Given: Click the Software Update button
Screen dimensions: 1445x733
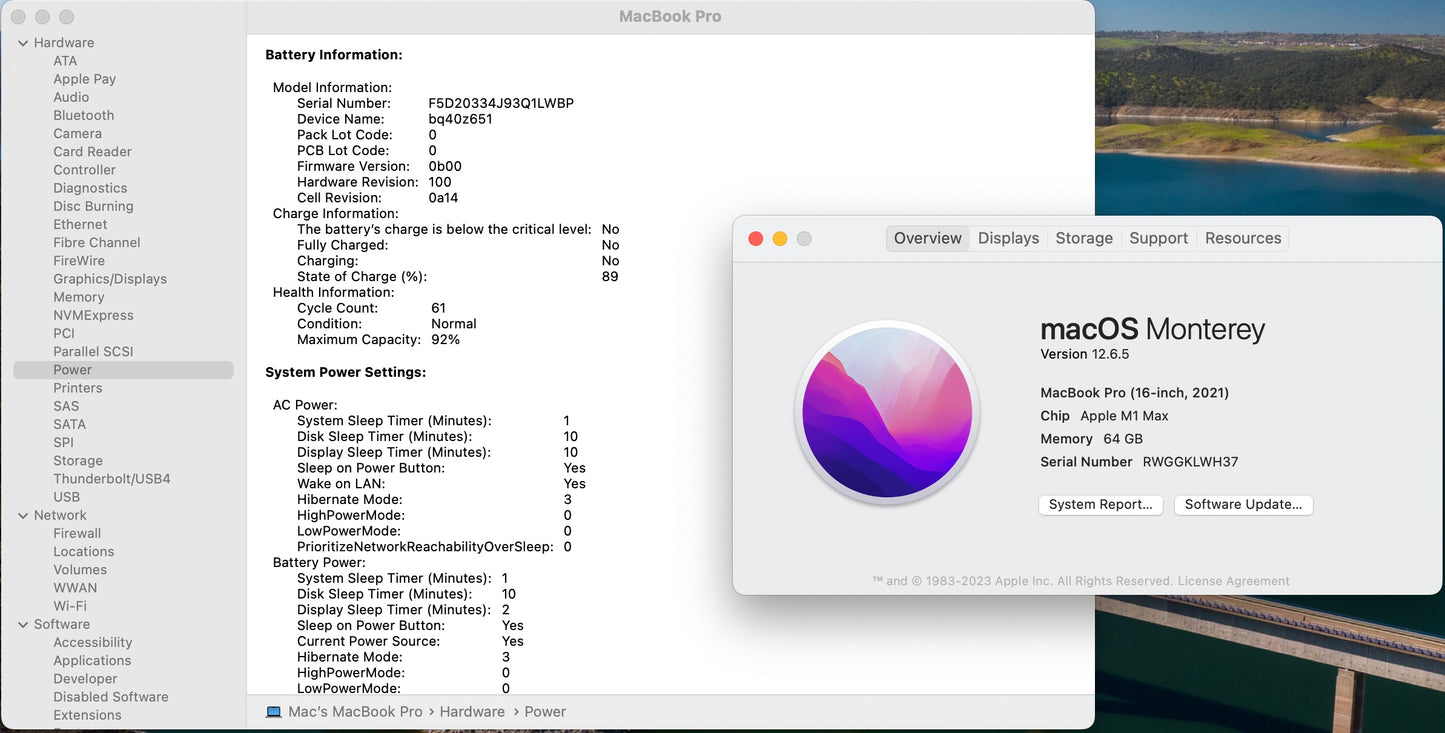Looking at the screenshot, I should coord(1243,505).
